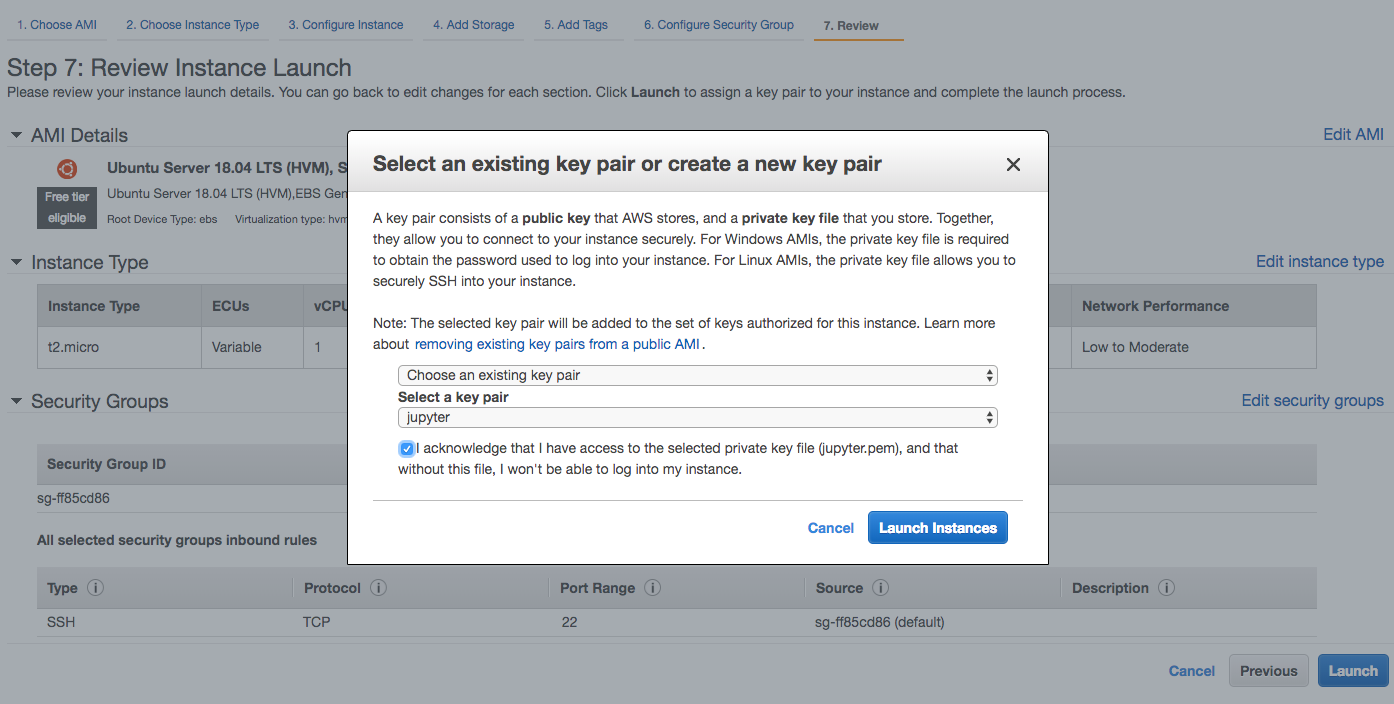Screen dimensions: 1394x704
Task: Collapse the AMI Details section
Action: tap(15, 135)
